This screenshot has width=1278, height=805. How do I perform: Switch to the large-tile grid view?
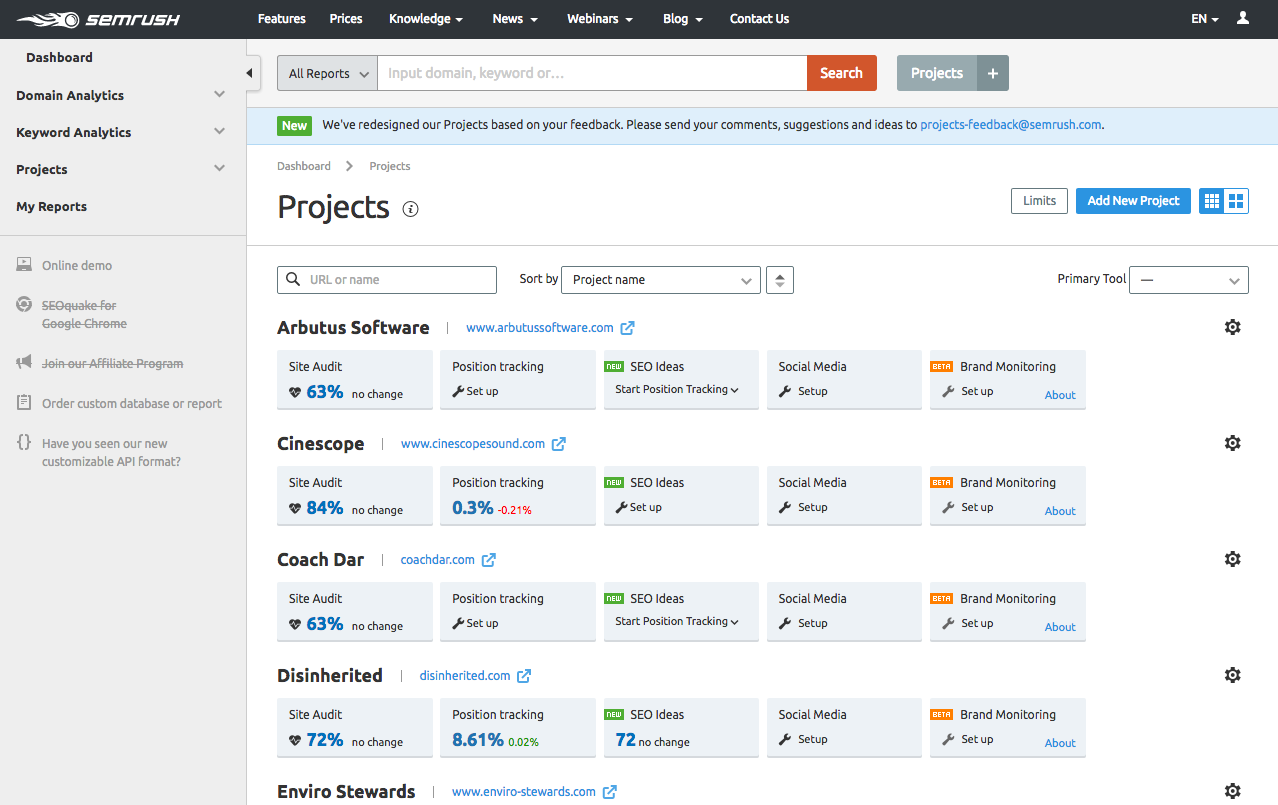(1237, 201)
